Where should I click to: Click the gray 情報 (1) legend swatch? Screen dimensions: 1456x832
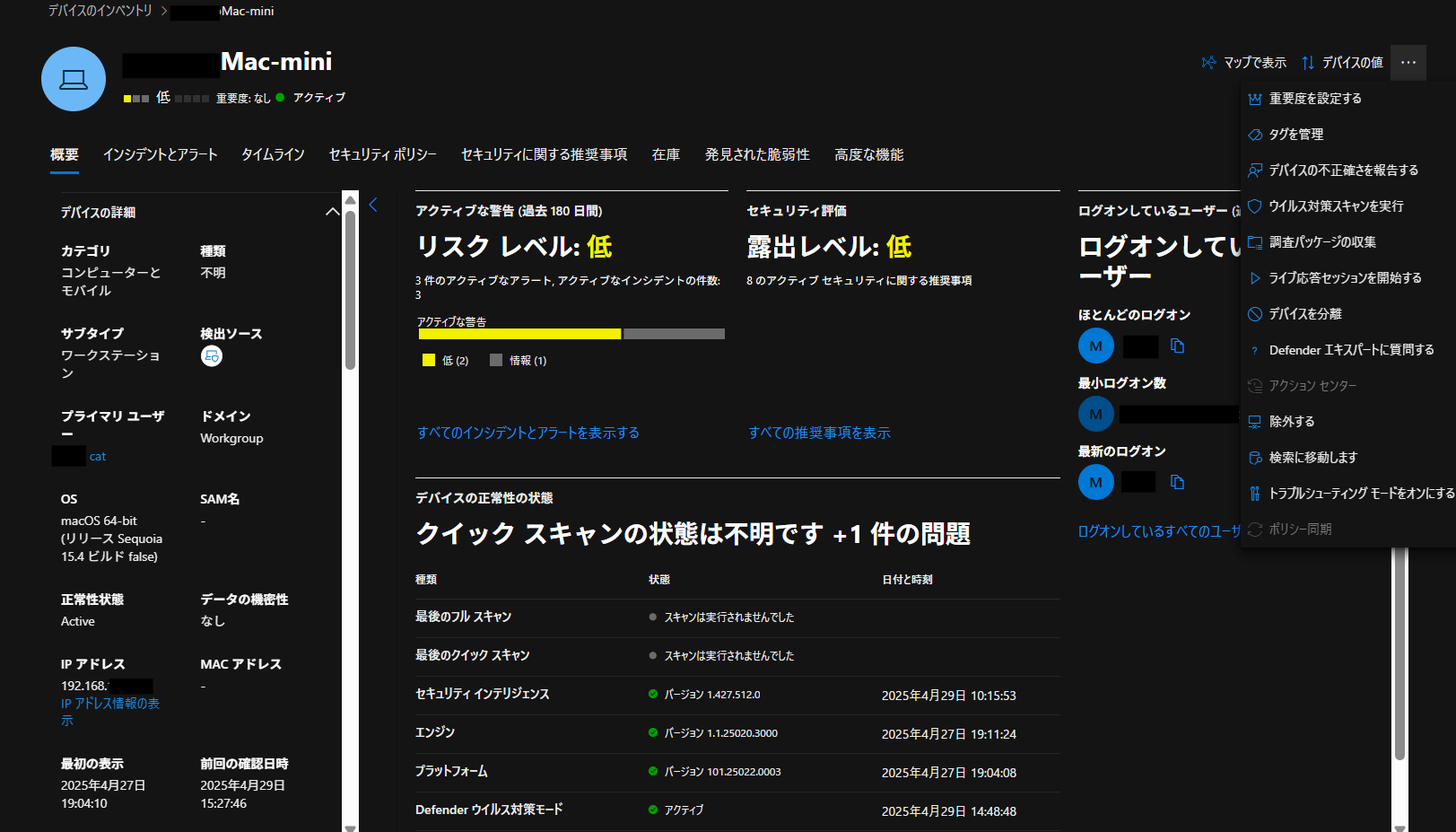[496, 361]
